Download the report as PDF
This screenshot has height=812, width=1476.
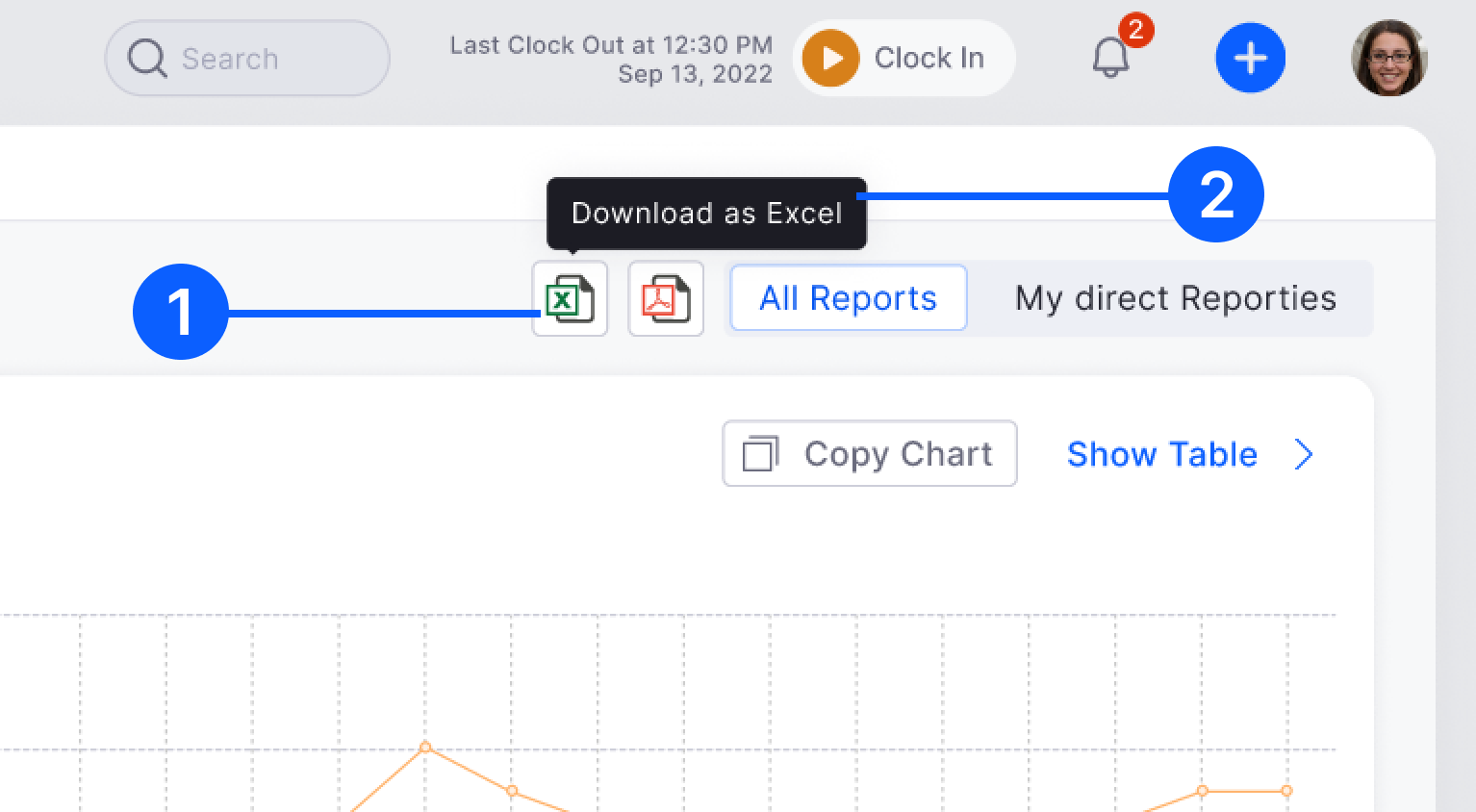[x=666, y=298]
